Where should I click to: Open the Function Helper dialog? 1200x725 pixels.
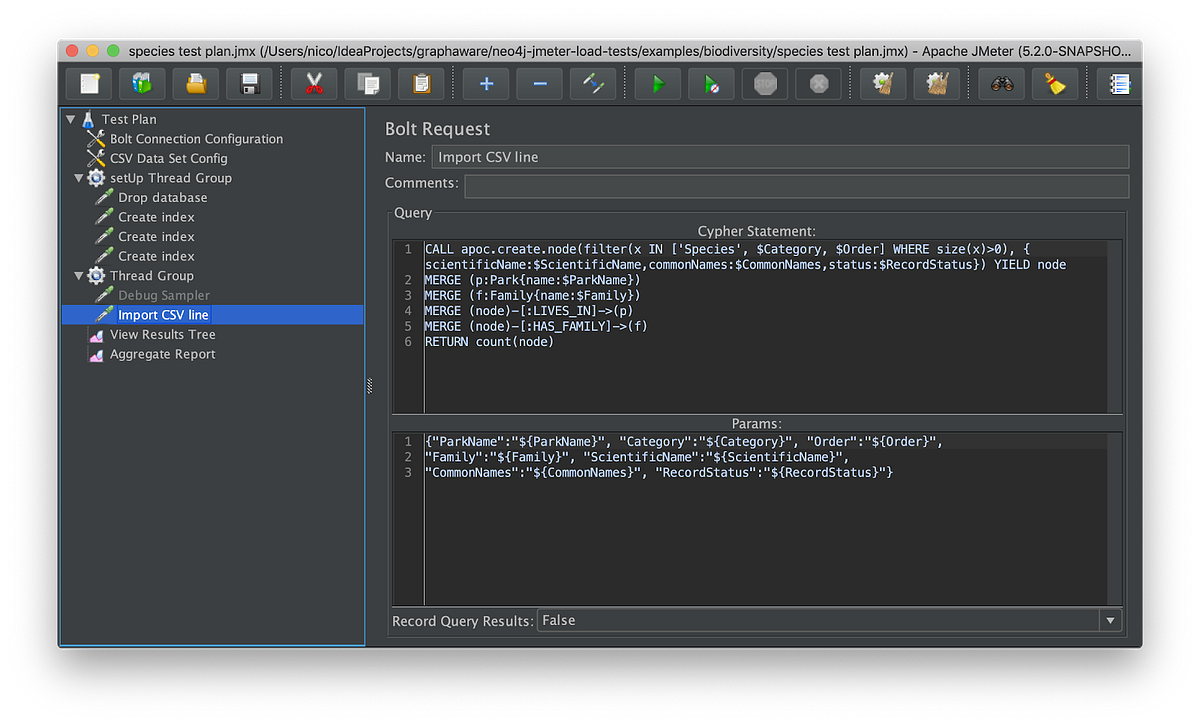(x=1118, y=83)
